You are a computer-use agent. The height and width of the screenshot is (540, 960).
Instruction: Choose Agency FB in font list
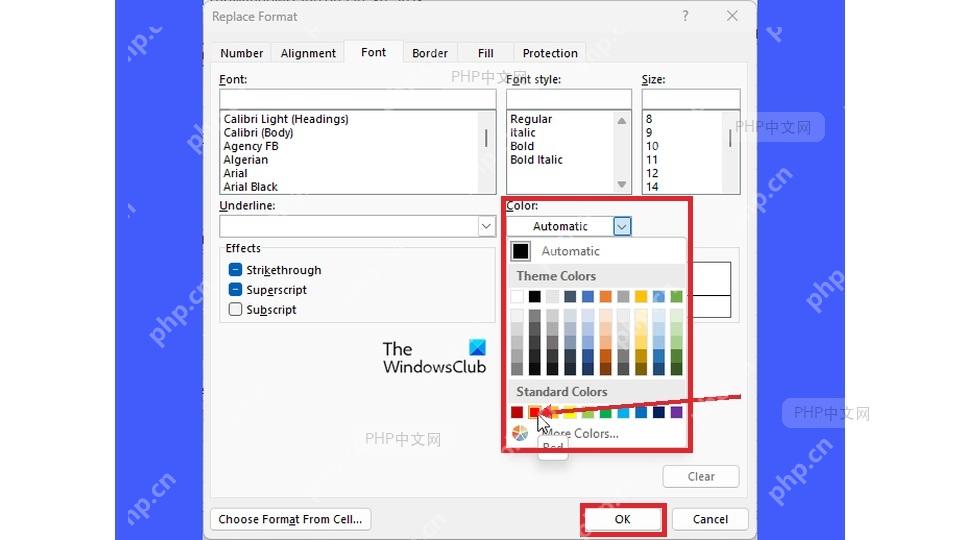pos(251,146)
